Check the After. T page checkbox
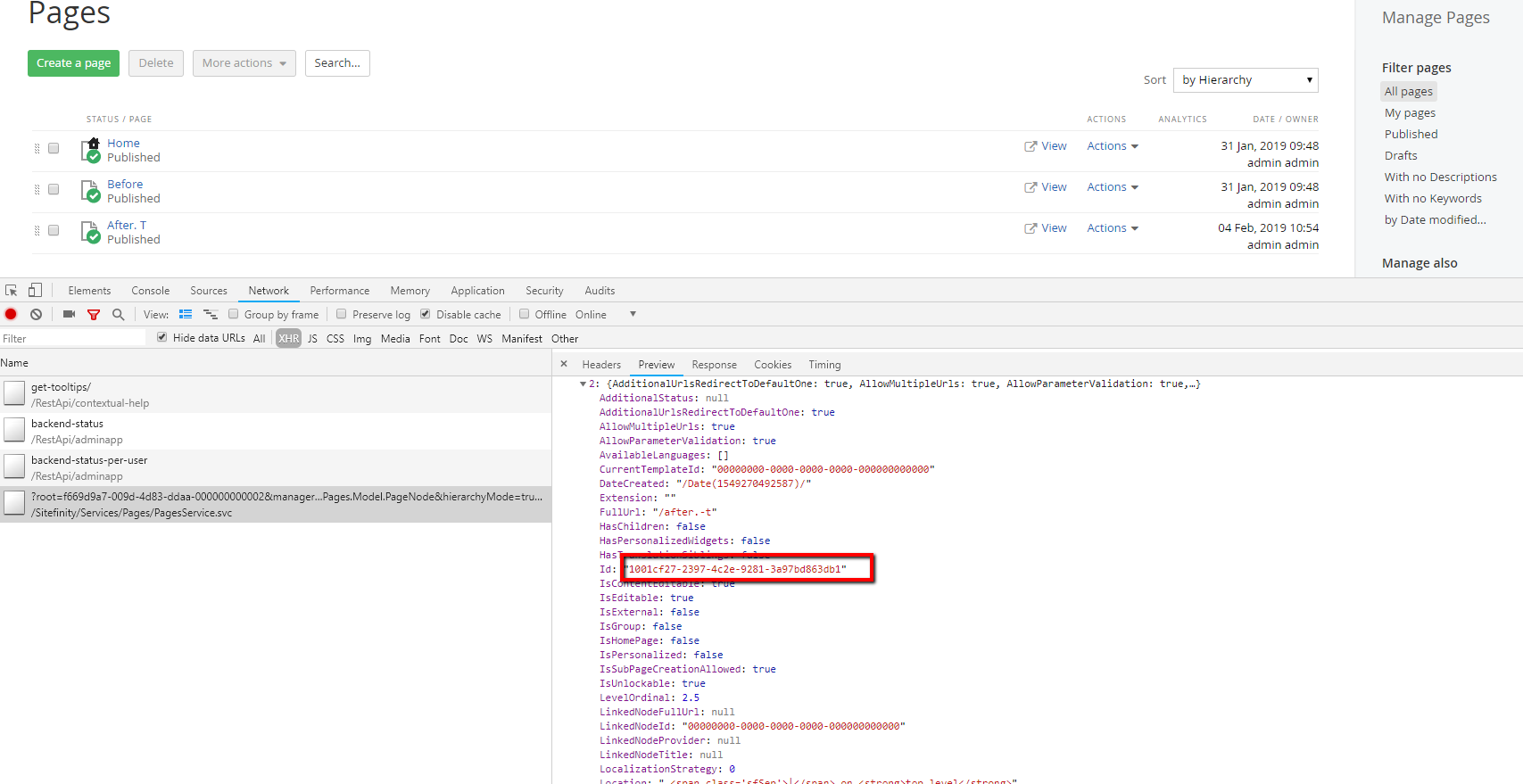The image size is (1523, 784). coord(54,230)
